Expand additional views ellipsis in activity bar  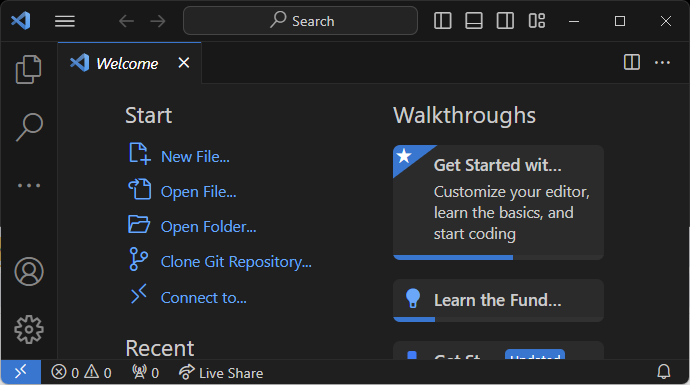tap(29, 185)
